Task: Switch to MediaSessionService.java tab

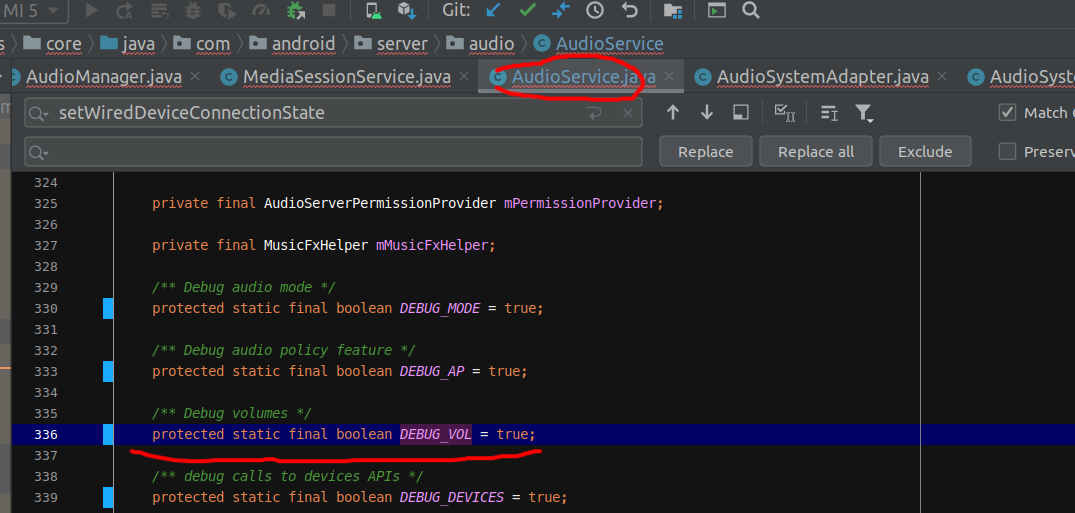Action: pos(347,77)
